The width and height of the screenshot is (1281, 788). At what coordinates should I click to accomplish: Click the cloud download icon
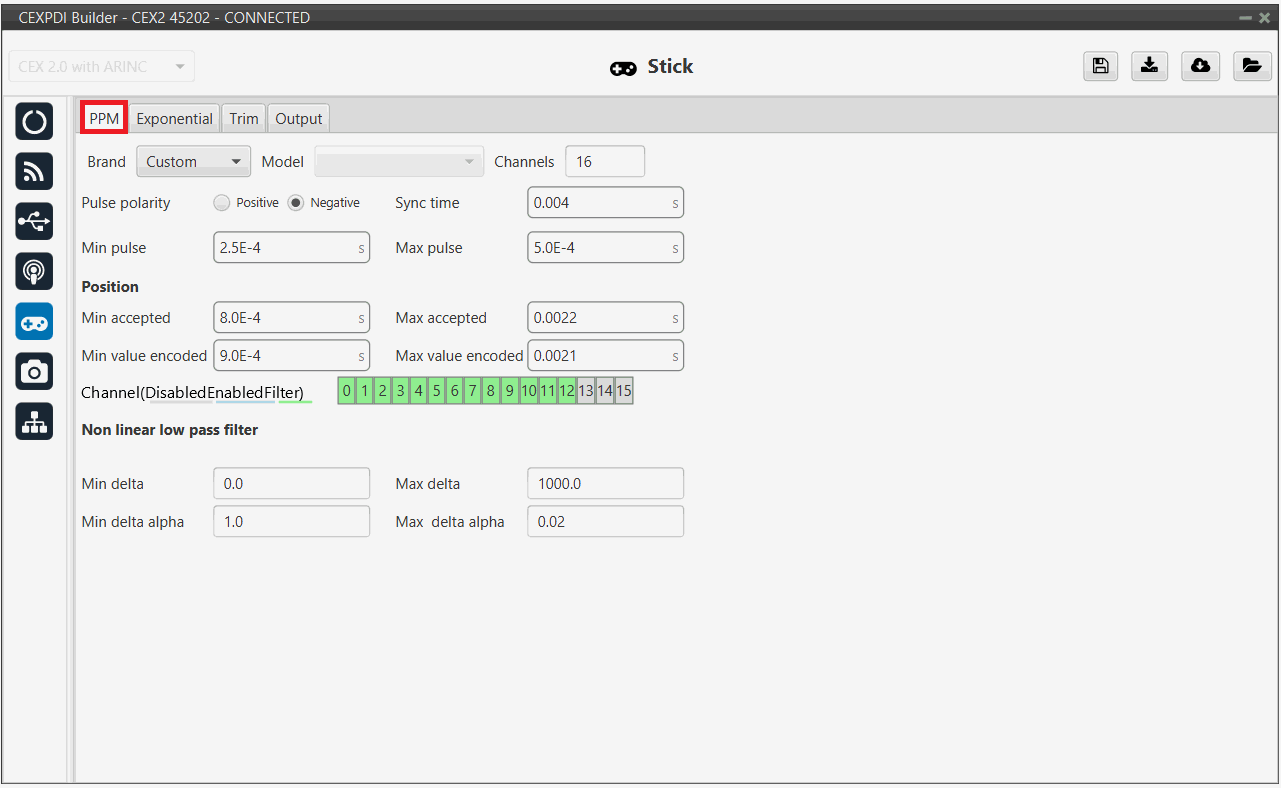click(1200, 66)
